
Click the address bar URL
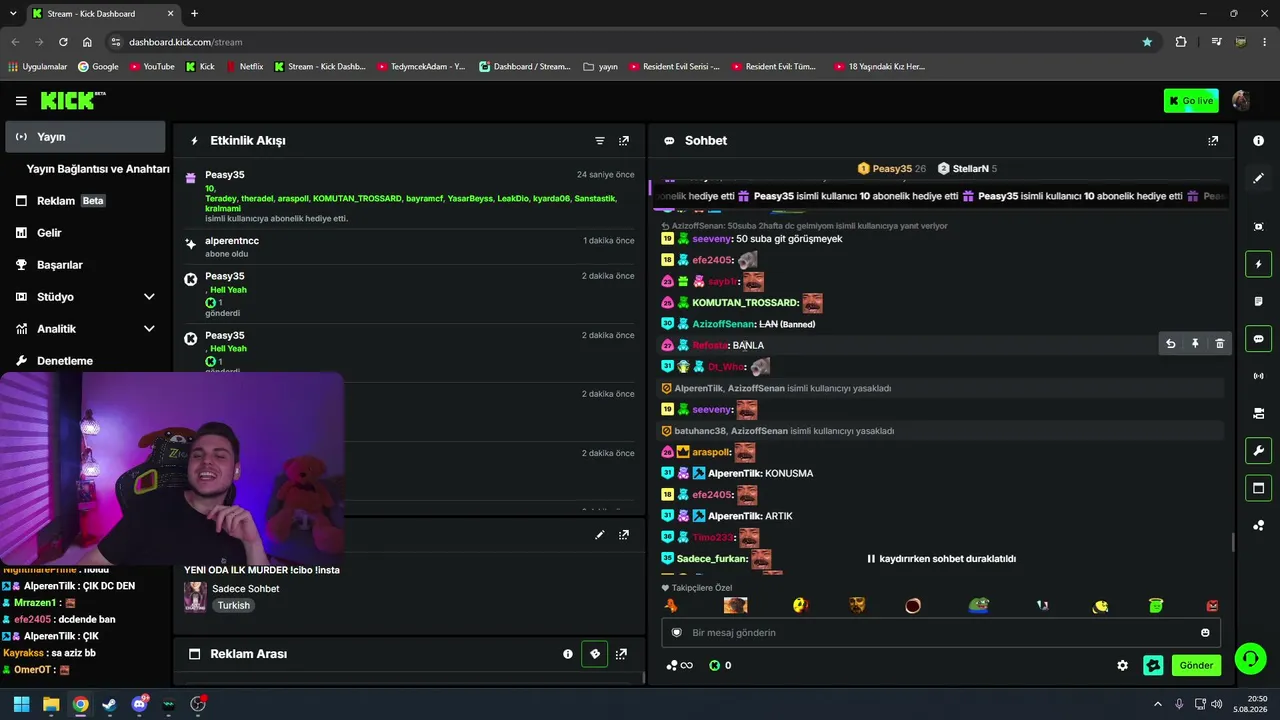coord(186,42)
